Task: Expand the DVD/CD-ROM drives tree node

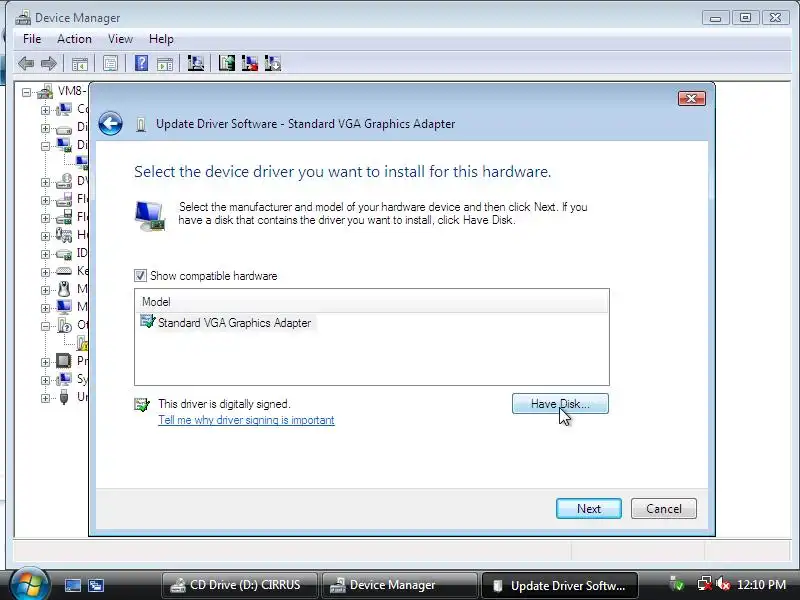Action: [x=45, y=182]
